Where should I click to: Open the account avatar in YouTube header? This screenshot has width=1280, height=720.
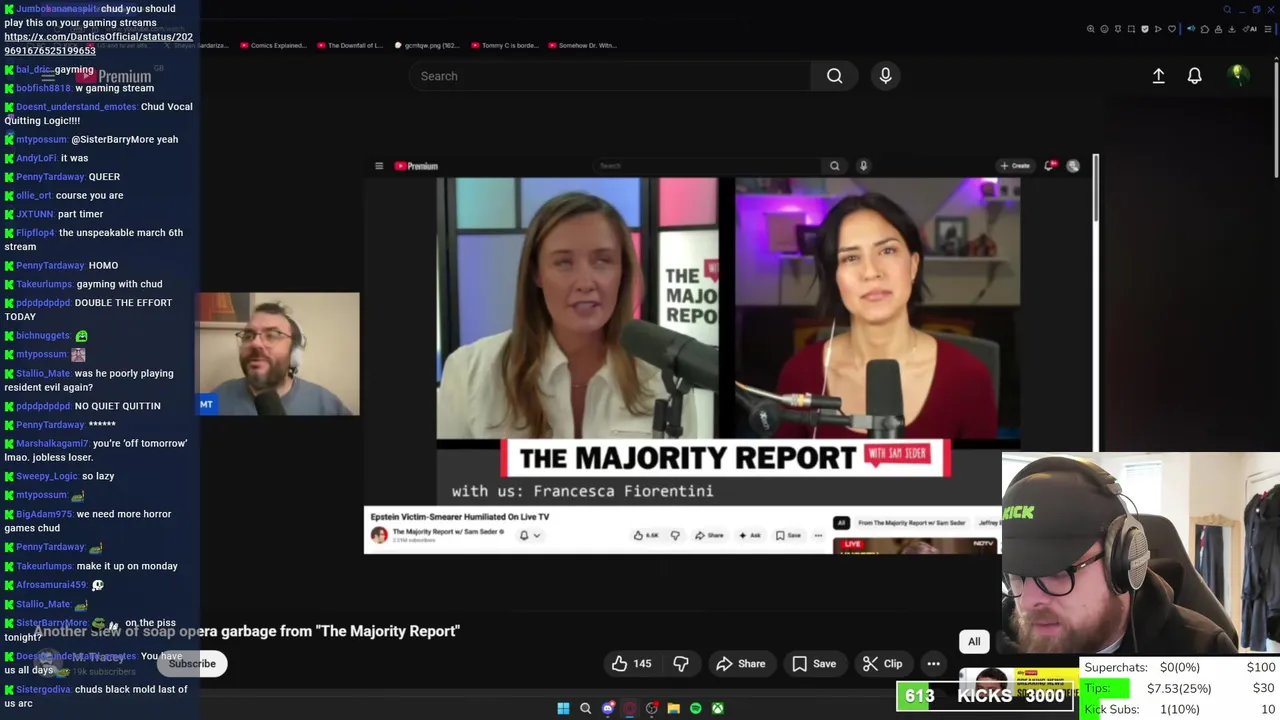pos(1237,75)
